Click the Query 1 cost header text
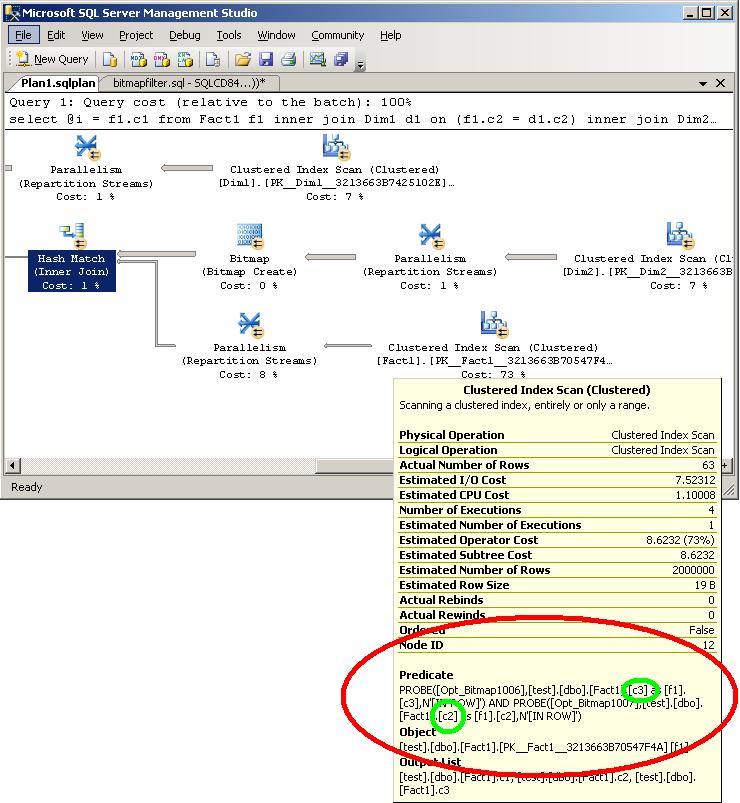740x803 pixels. (x=210, y=102)
